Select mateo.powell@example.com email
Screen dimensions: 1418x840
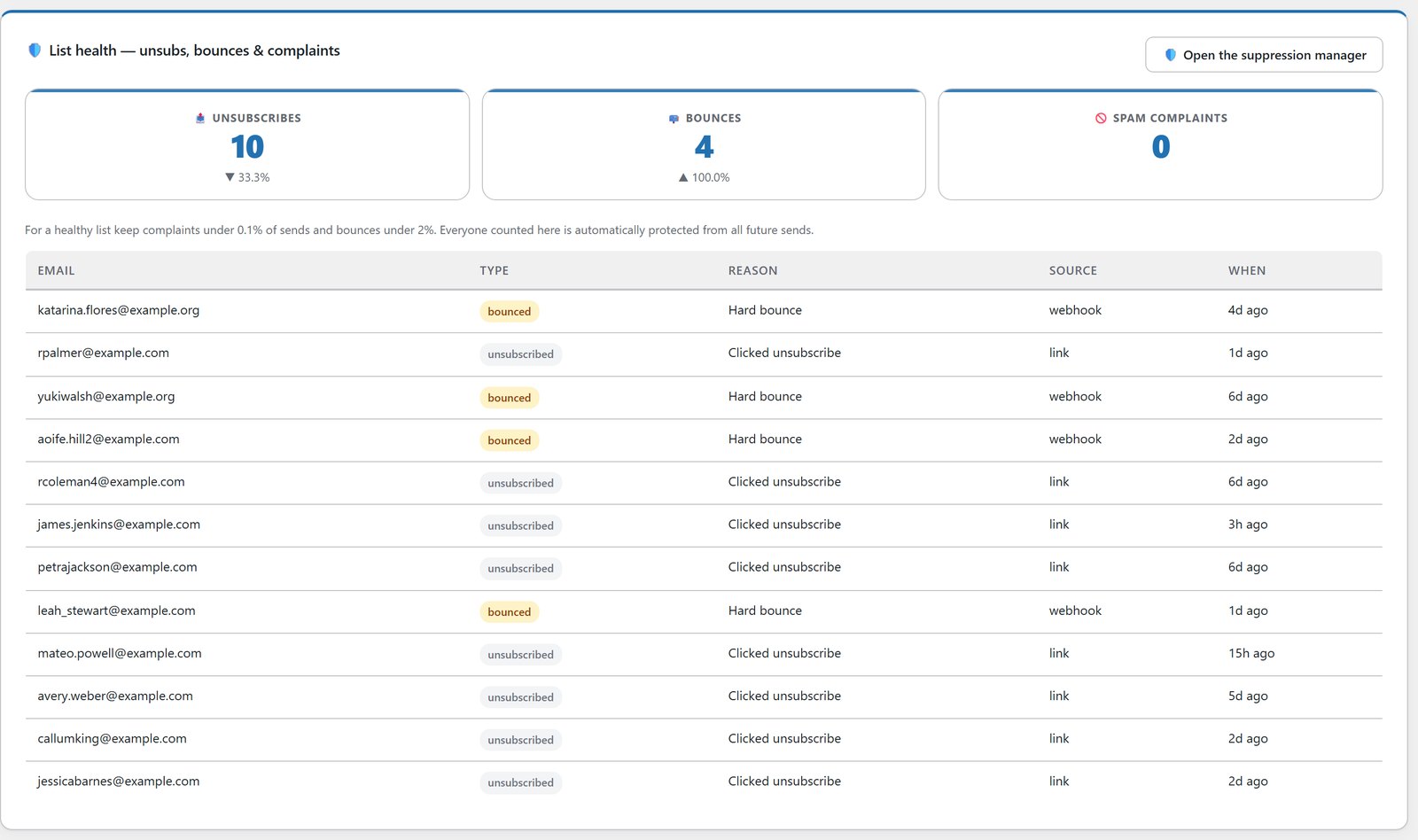[x=120, y=653]
